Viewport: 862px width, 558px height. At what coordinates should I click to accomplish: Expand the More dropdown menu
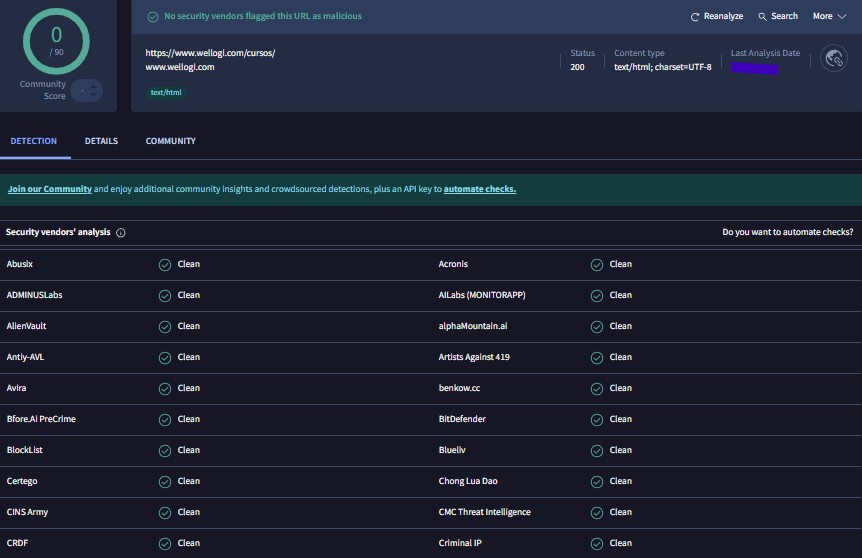click(829, 16)
